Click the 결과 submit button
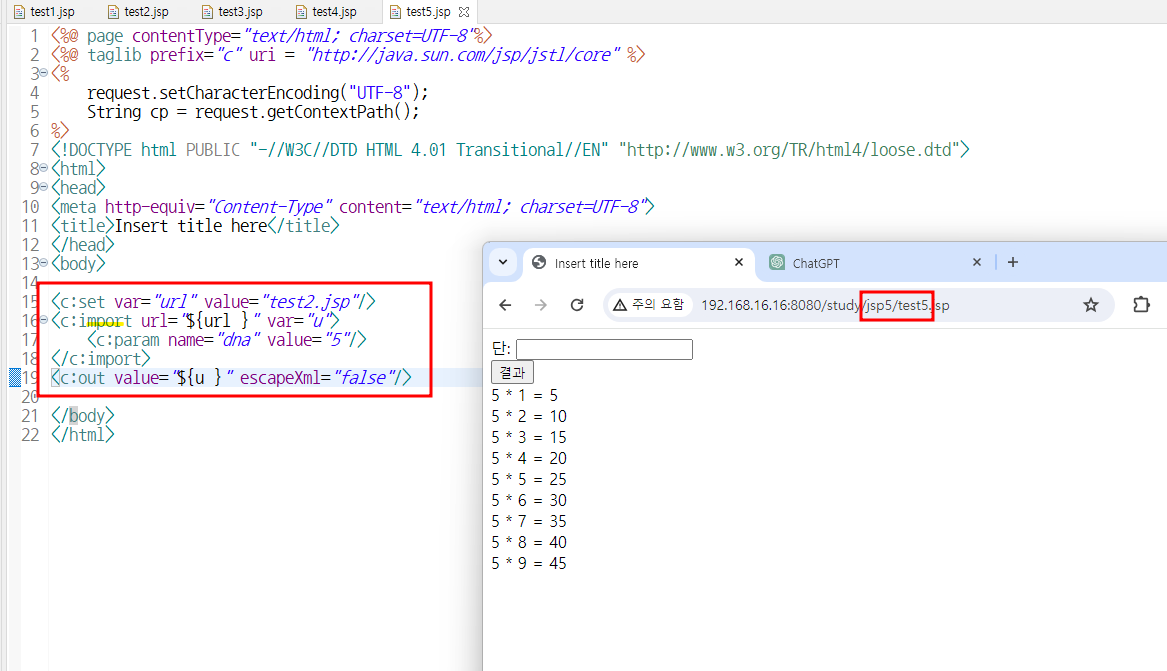Image resolution: width=1167 pixels, height=671 pixels. point(512,372)
